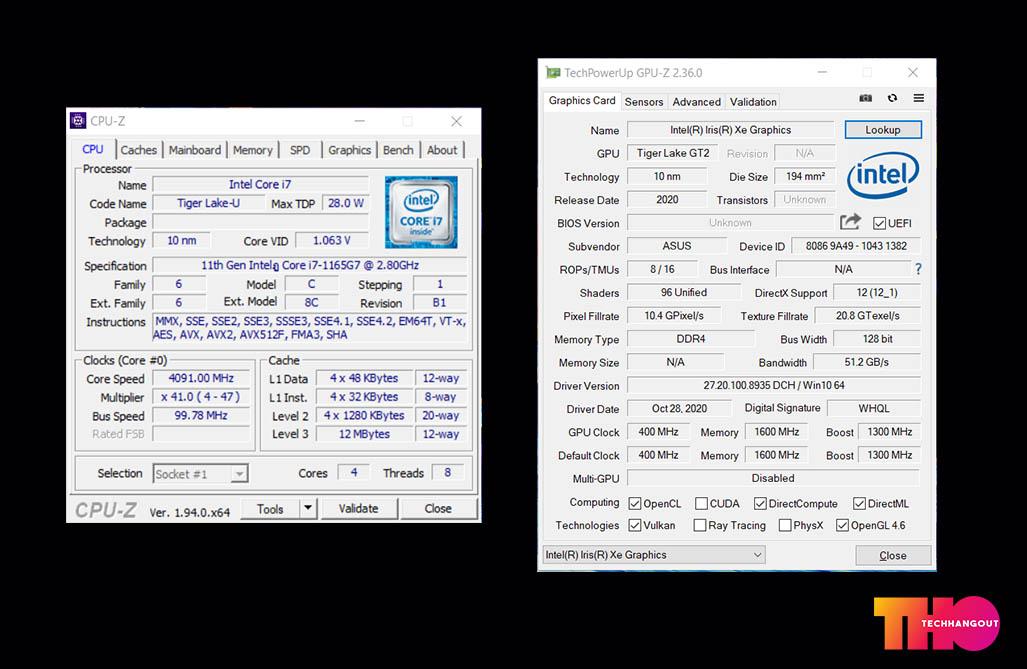
Task: Click the Close button in CPU-Z
Action: 438,508
